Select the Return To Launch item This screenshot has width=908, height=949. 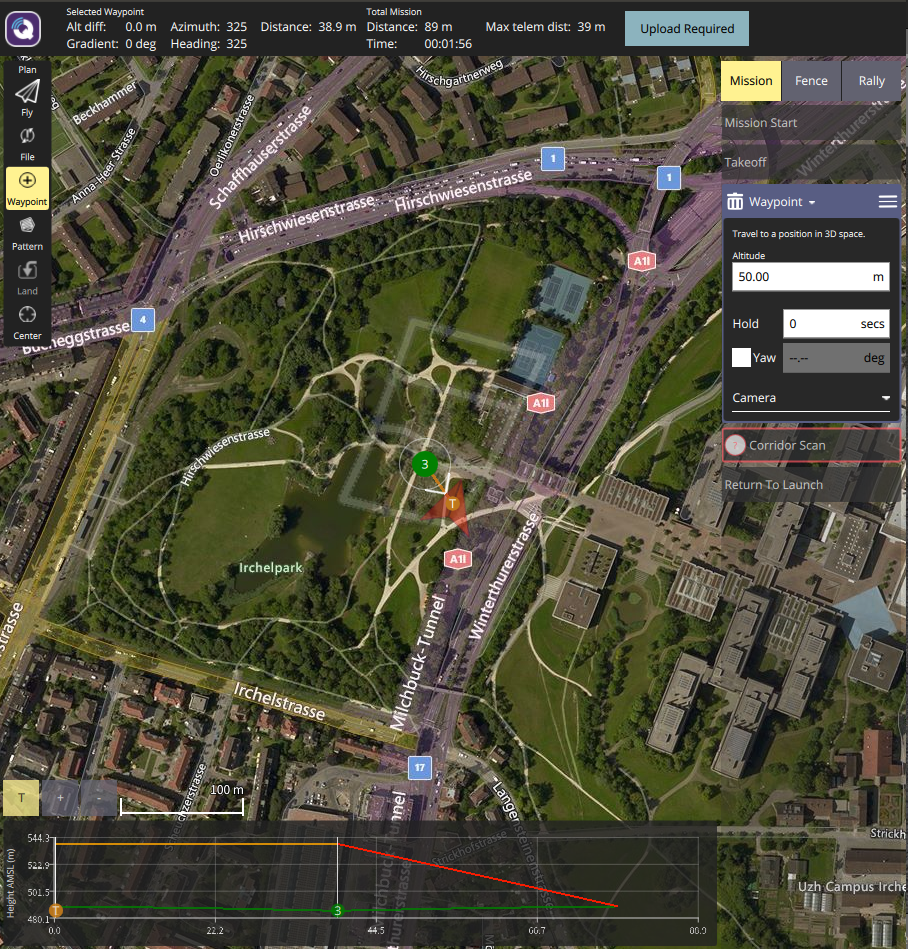(811, 485)
